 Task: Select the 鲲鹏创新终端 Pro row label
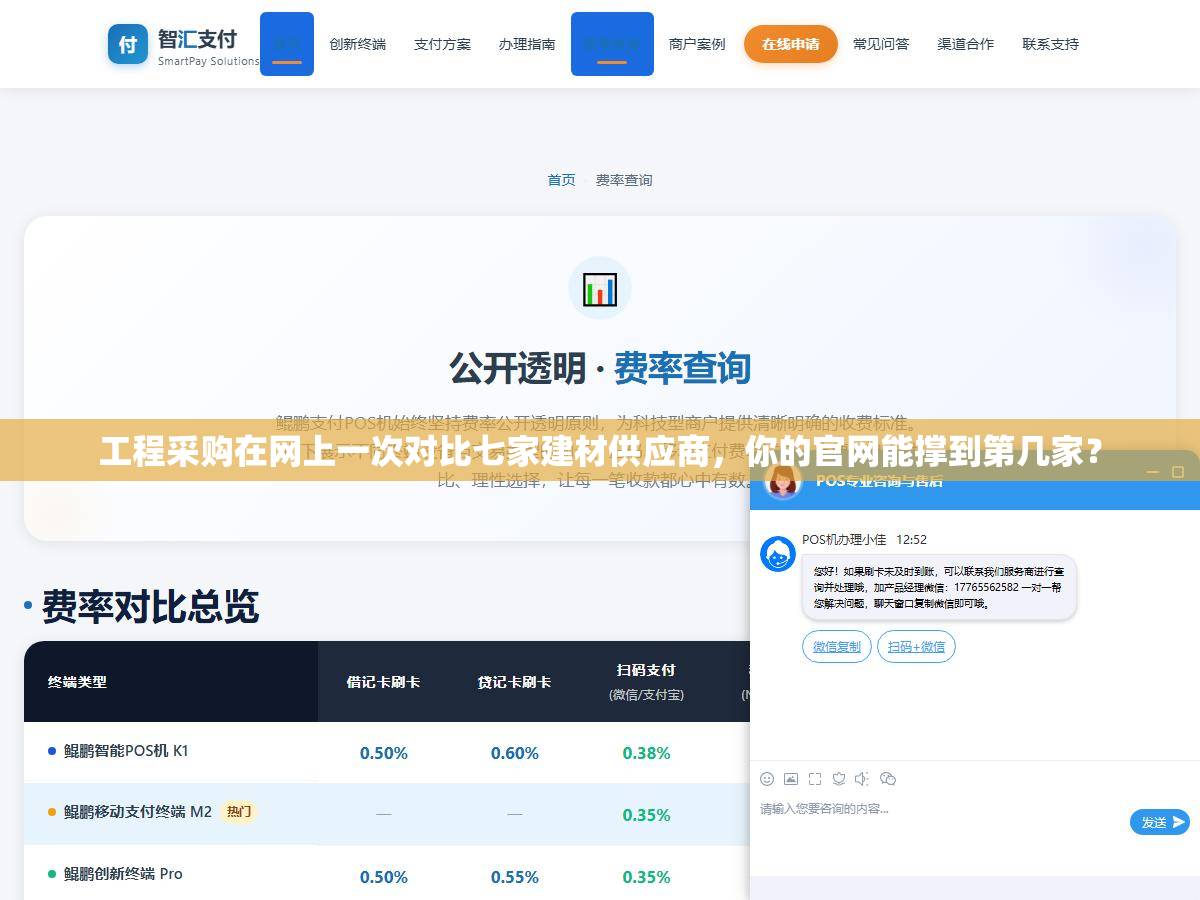pos(123,874)
